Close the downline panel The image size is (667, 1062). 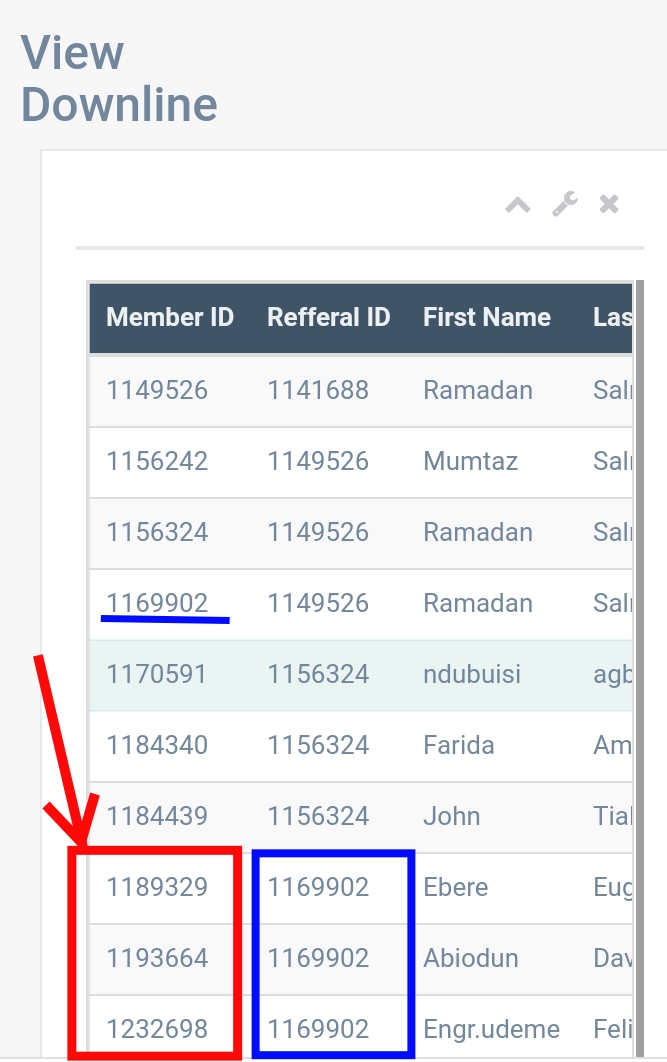[609, 205]
